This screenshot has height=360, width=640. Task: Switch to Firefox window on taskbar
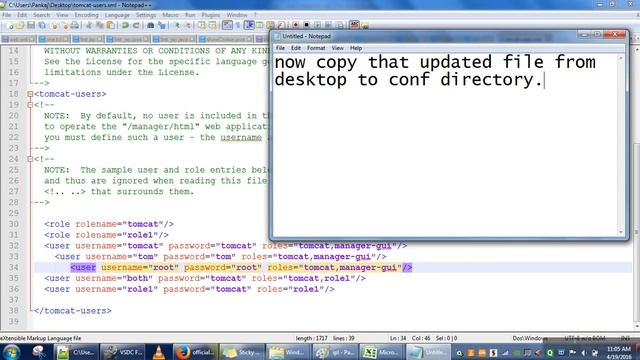[195, 352]
